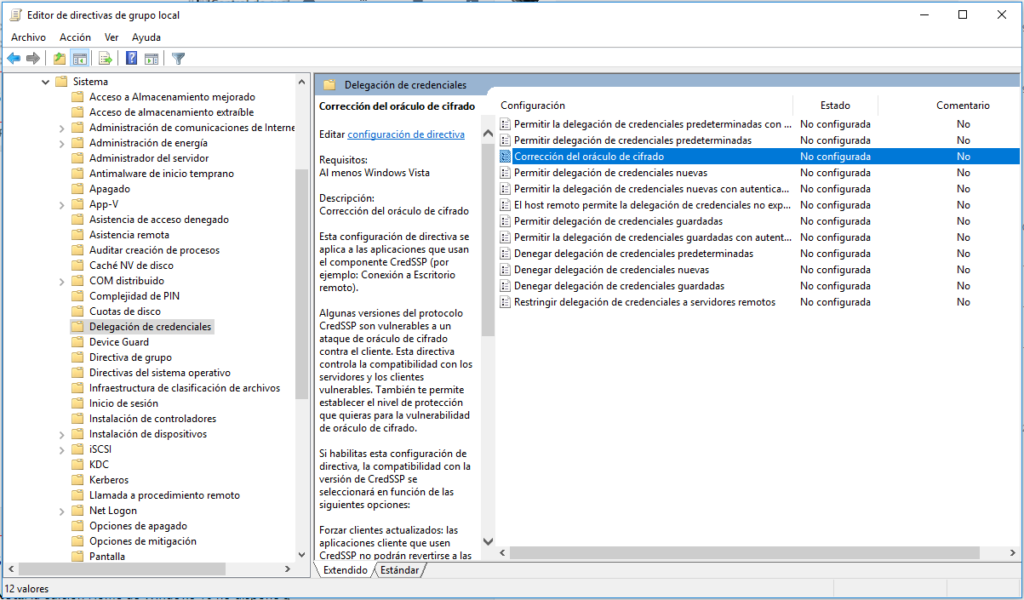
Task: Open the Ver menu
Action: click(112, 37)
